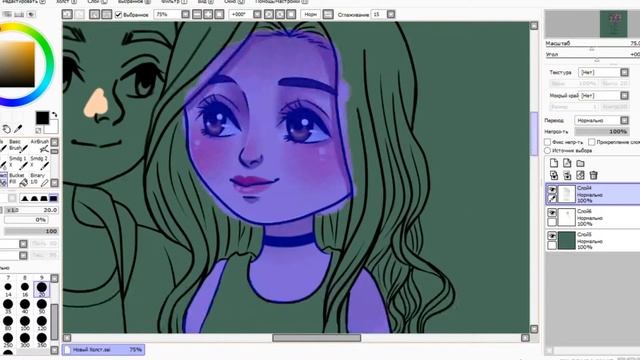
Task: Switch to Новый холст.sai document tab
Action: [103, 350]
